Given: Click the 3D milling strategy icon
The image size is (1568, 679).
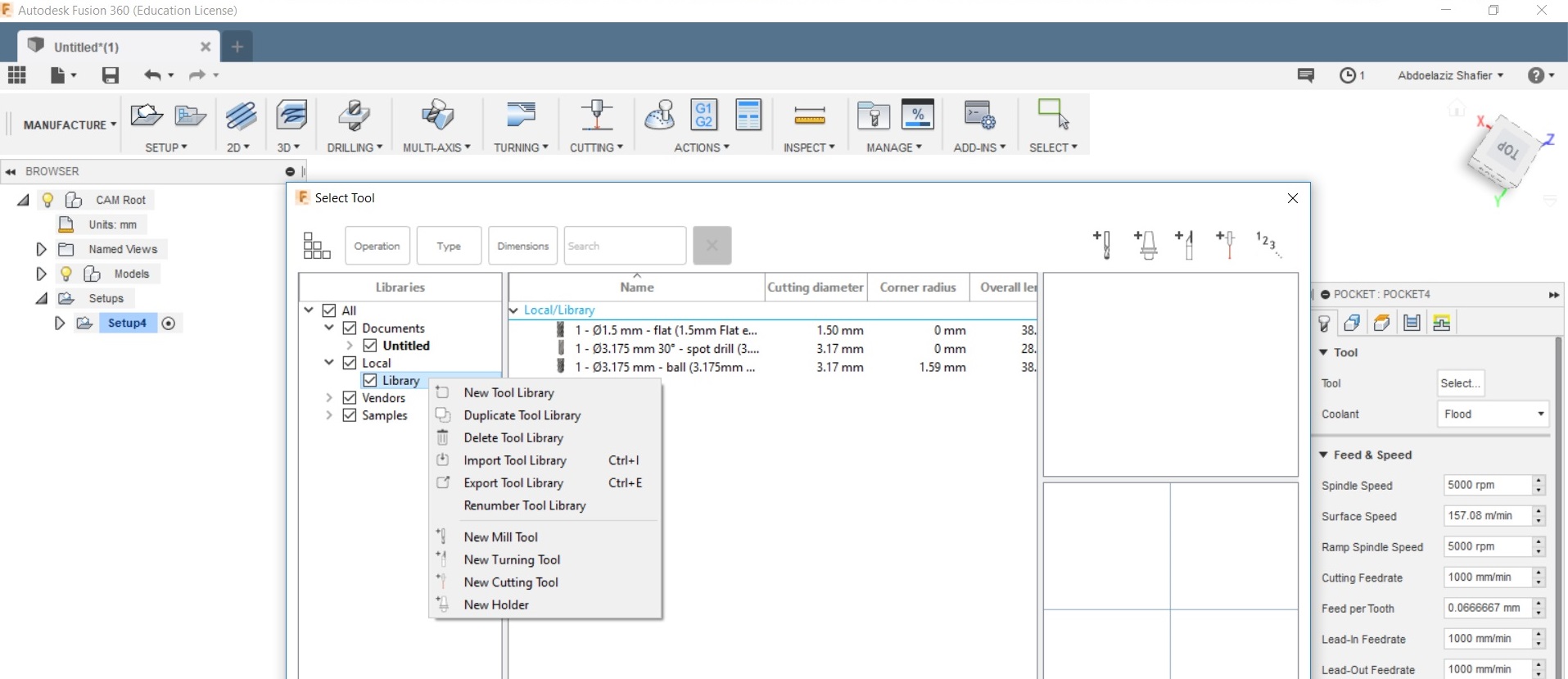Looking at the screenshot, I should pyautogui.click(x=291, y=115).
